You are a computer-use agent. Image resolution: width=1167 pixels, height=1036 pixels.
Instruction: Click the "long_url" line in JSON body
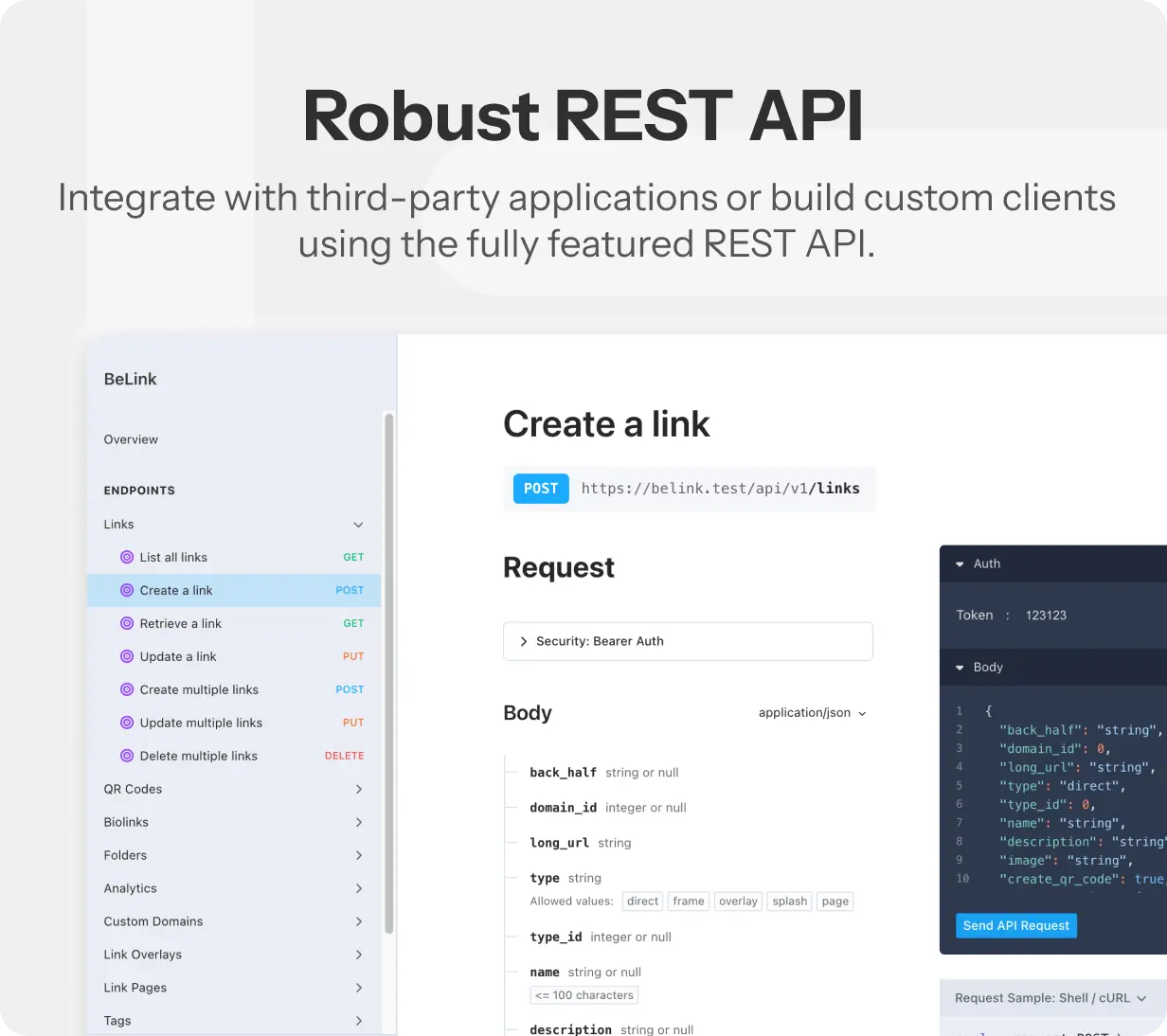tap(1078, 767)
